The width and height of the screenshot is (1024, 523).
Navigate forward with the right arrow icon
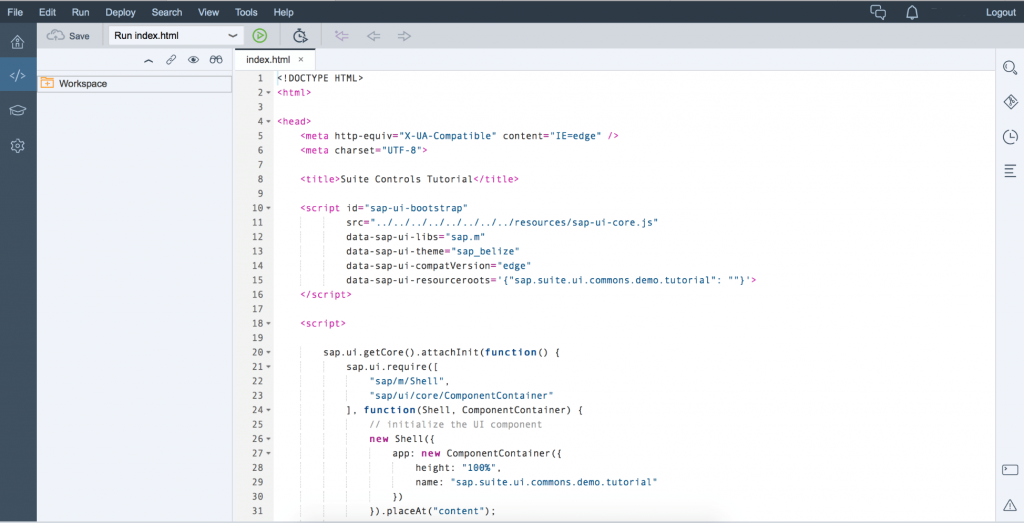(x=404, y=36)
